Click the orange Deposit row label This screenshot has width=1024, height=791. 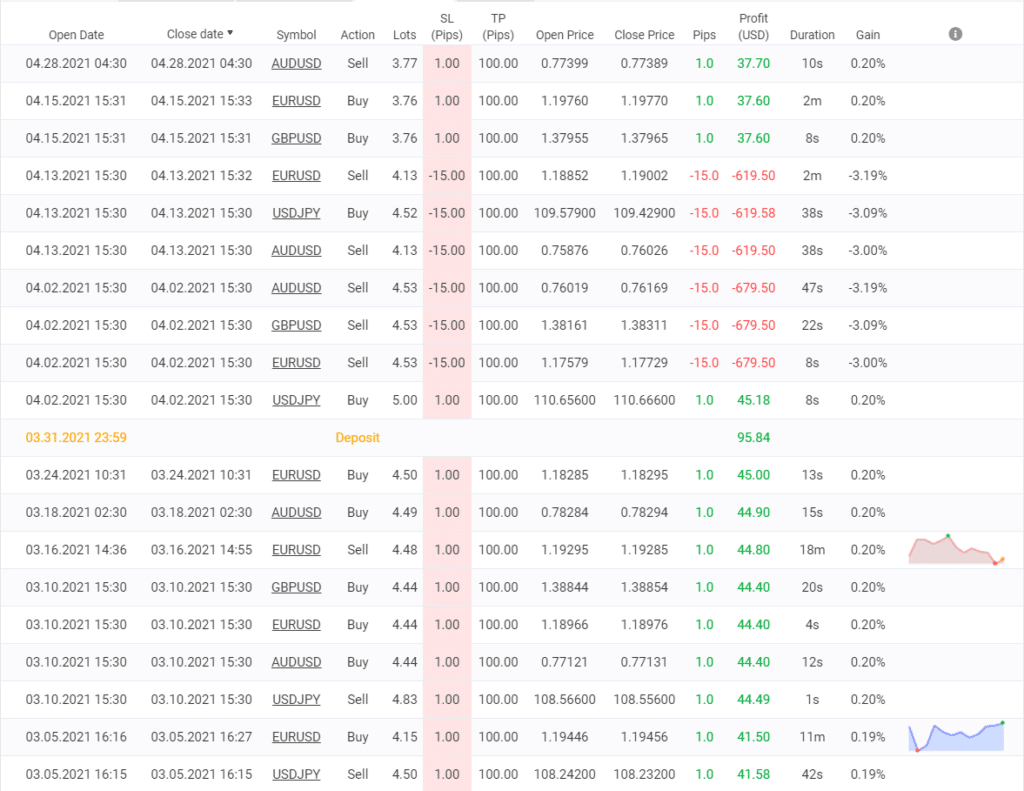coord(357,437)
